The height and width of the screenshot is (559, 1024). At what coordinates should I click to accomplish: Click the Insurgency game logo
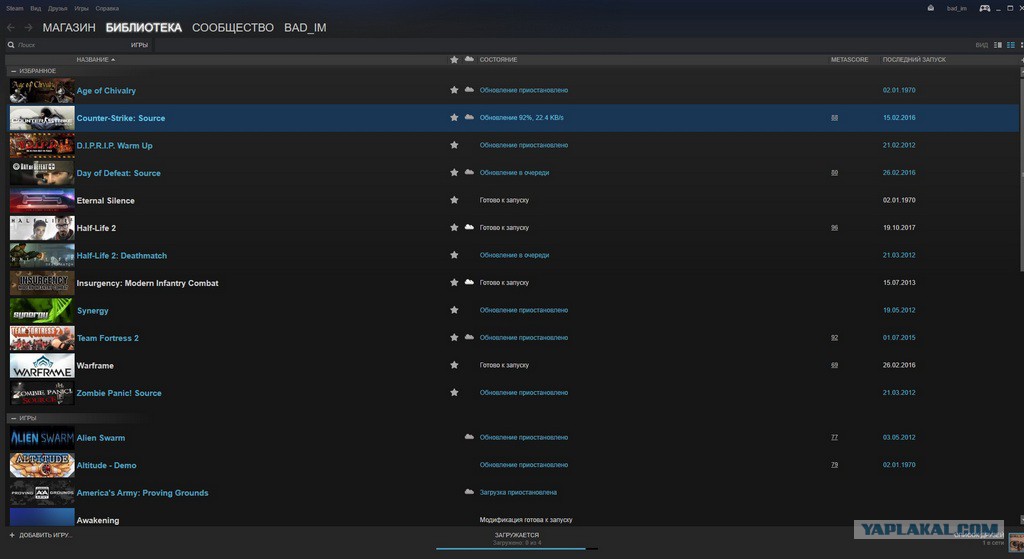[x=42, y=283]
